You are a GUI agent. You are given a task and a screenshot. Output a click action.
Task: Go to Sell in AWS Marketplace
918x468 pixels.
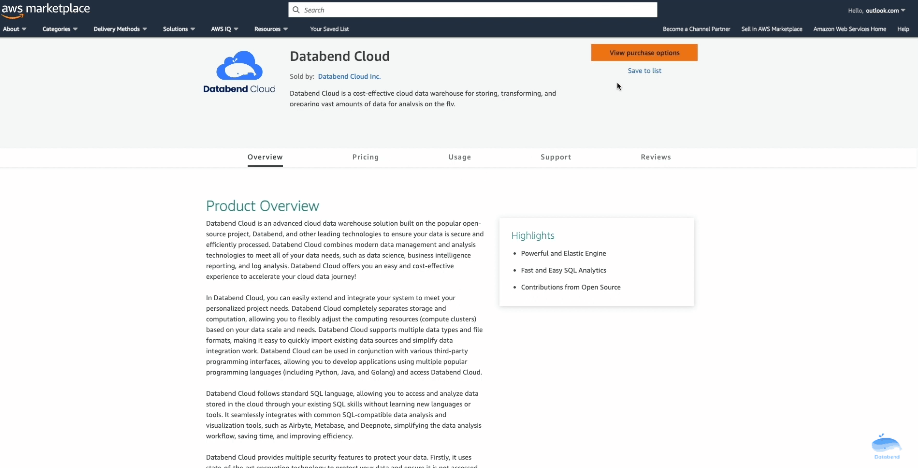[x=772, y=29]
